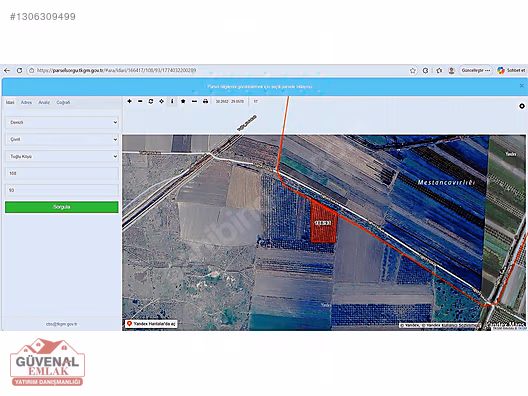The width and height of the screenshot is (528, 396).
Task: Select the info 'i' map tool
Action: (x=172, y=101)
